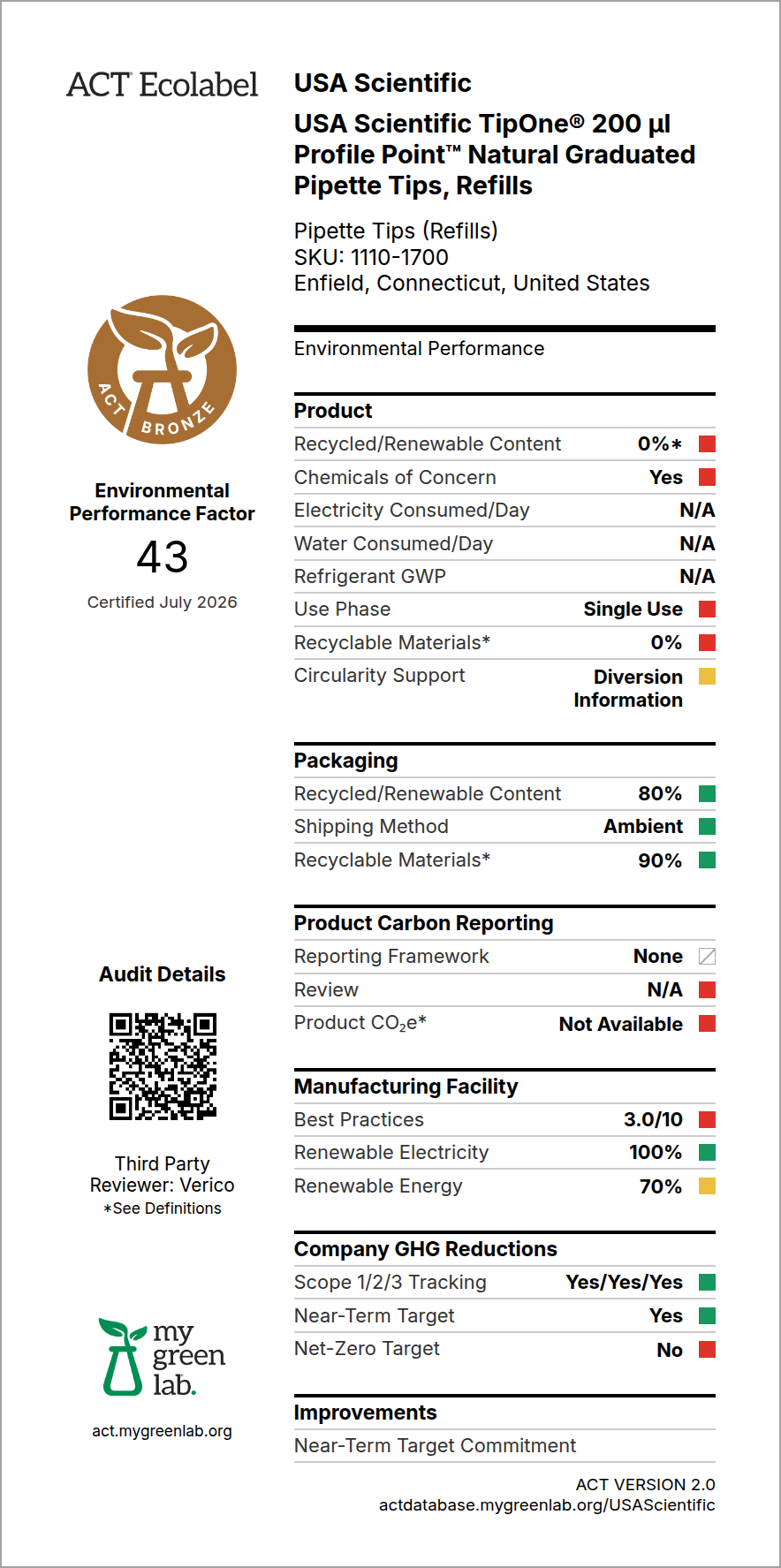Viewport: 781px width, 1568px height.
Task: Click the See Definitions note
Action: (x=163, y=1208)
